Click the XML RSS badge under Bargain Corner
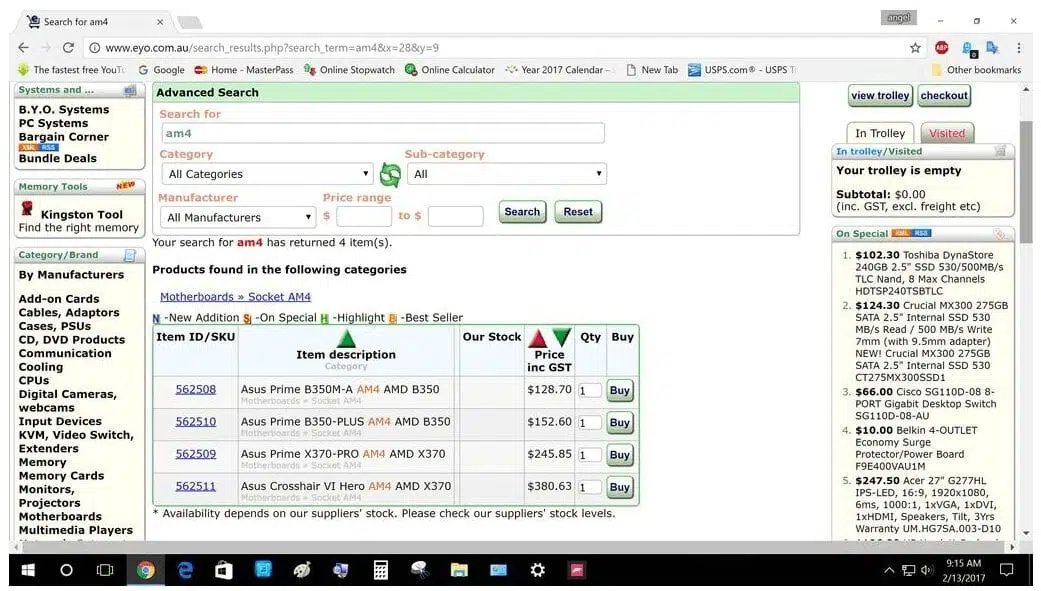The width and height of the screenshot is (1041, 591). coord(39,147)
